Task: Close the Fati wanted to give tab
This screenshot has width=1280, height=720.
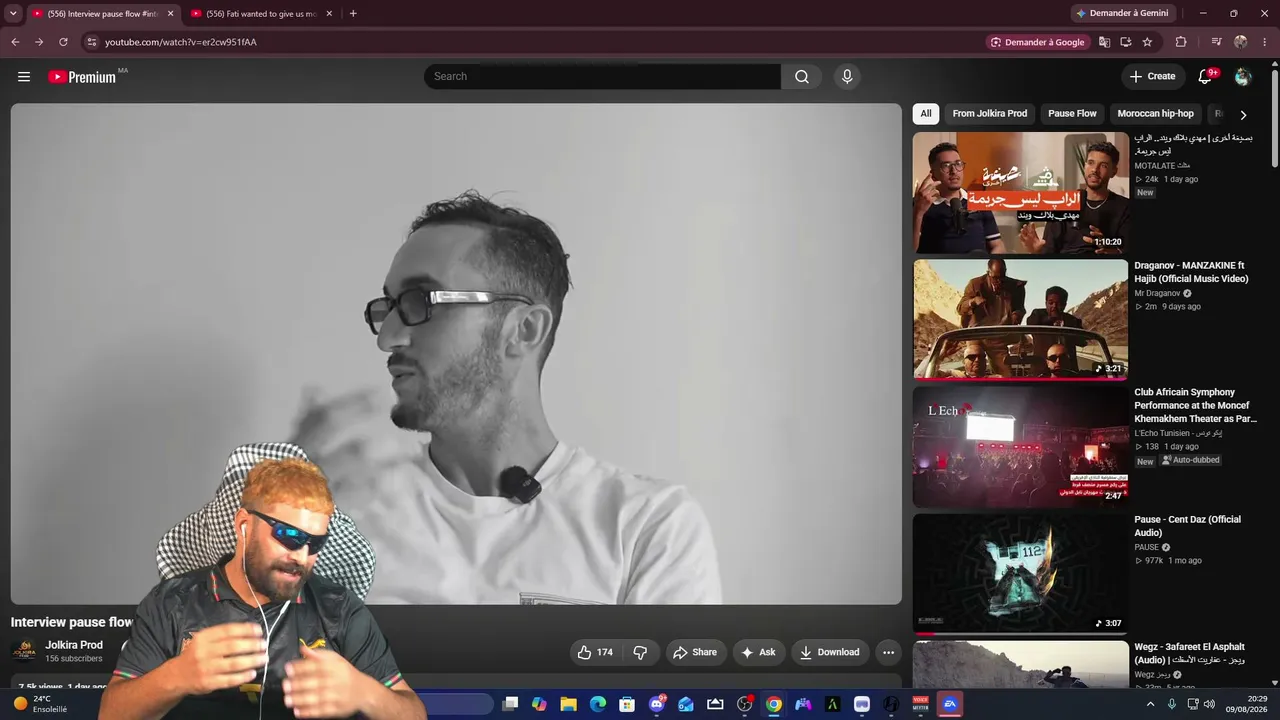Action: [x=329, y=13]
